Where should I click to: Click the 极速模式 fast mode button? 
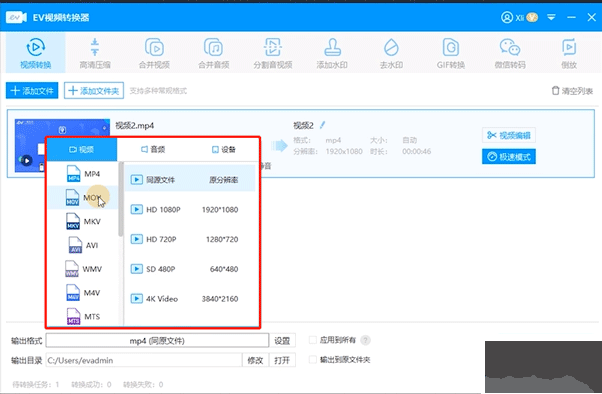pos(509,157)
